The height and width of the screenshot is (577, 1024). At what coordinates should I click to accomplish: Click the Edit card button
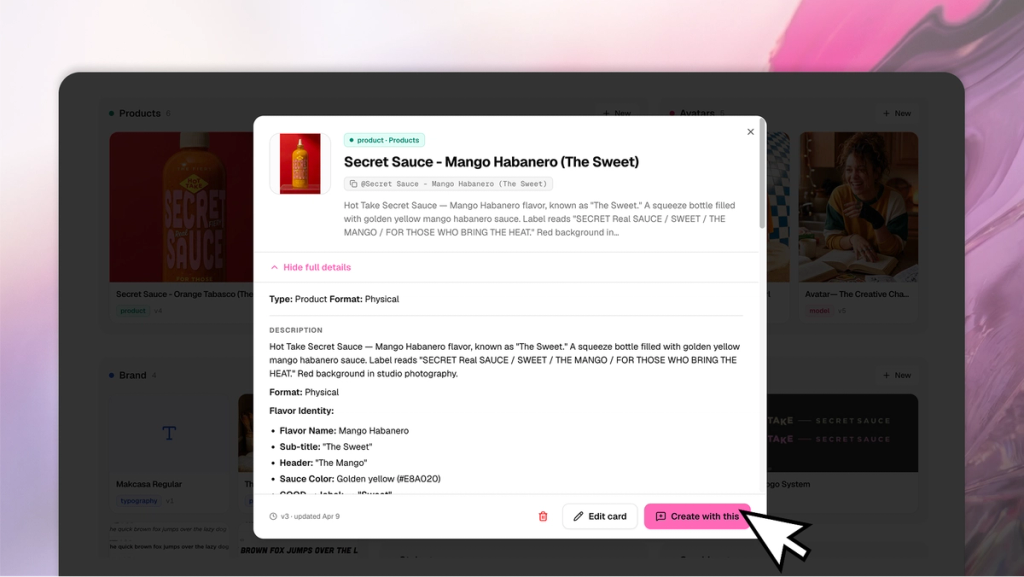600,516
